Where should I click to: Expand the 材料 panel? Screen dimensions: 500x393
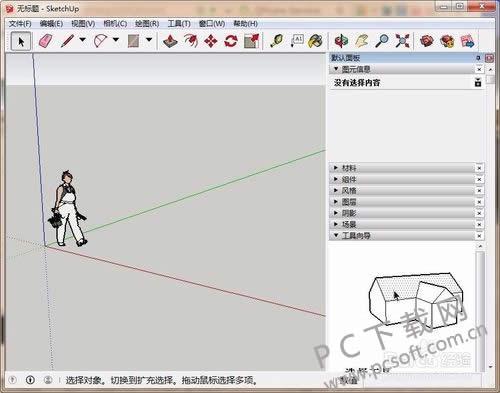tap(336, 168)
